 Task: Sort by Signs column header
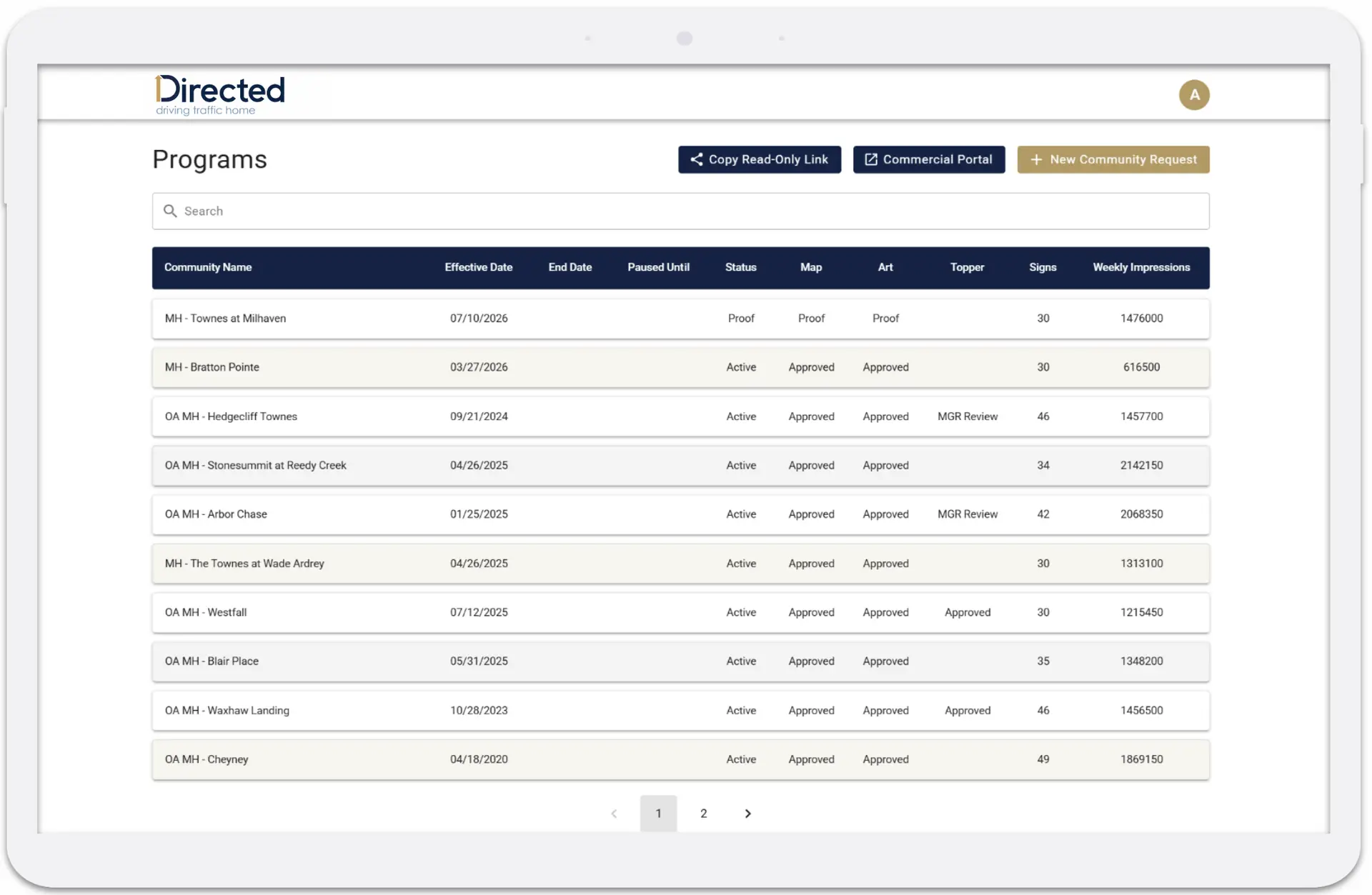coord(1043,267)
